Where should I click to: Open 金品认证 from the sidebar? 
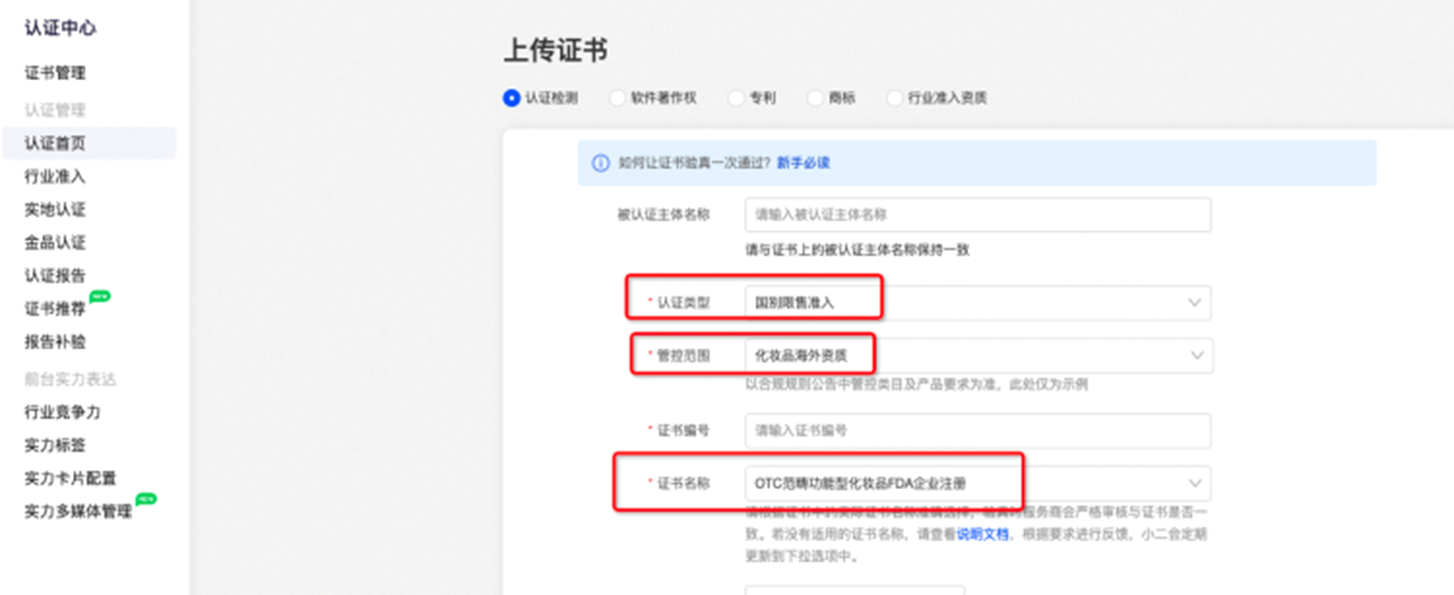point(54,242)
